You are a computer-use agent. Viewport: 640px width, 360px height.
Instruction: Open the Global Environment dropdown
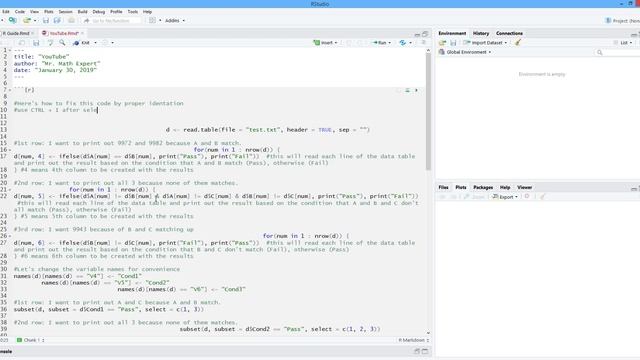click(x=465, y=52)
